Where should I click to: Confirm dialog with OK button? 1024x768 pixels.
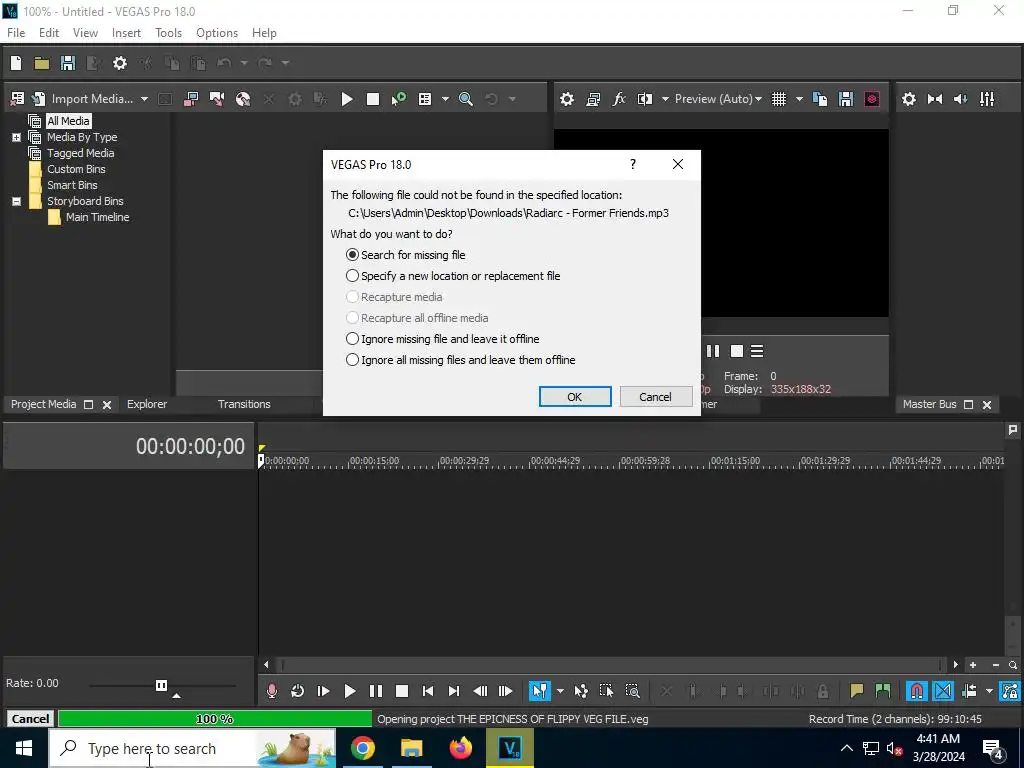click(x=575, y=396)
